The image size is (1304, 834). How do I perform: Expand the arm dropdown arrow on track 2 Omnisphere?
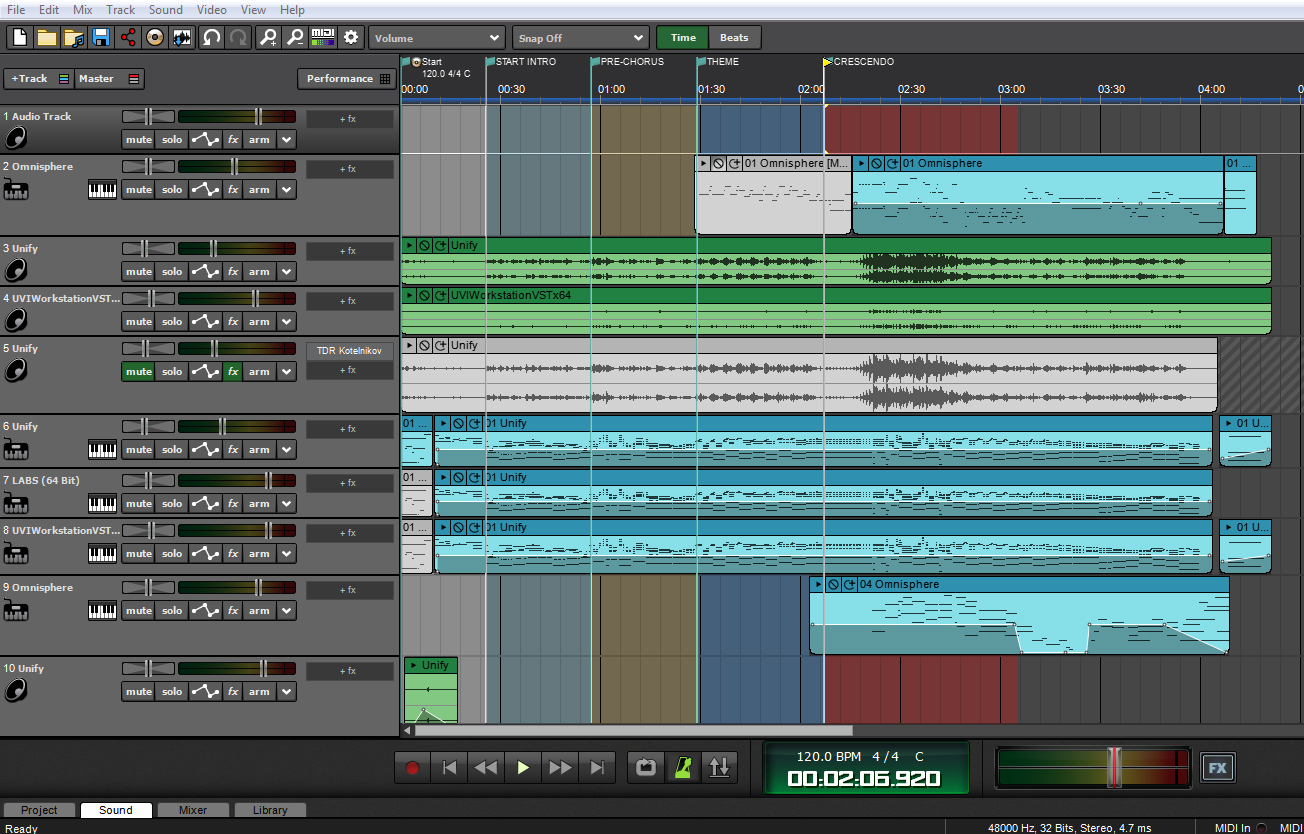(287, 190)
